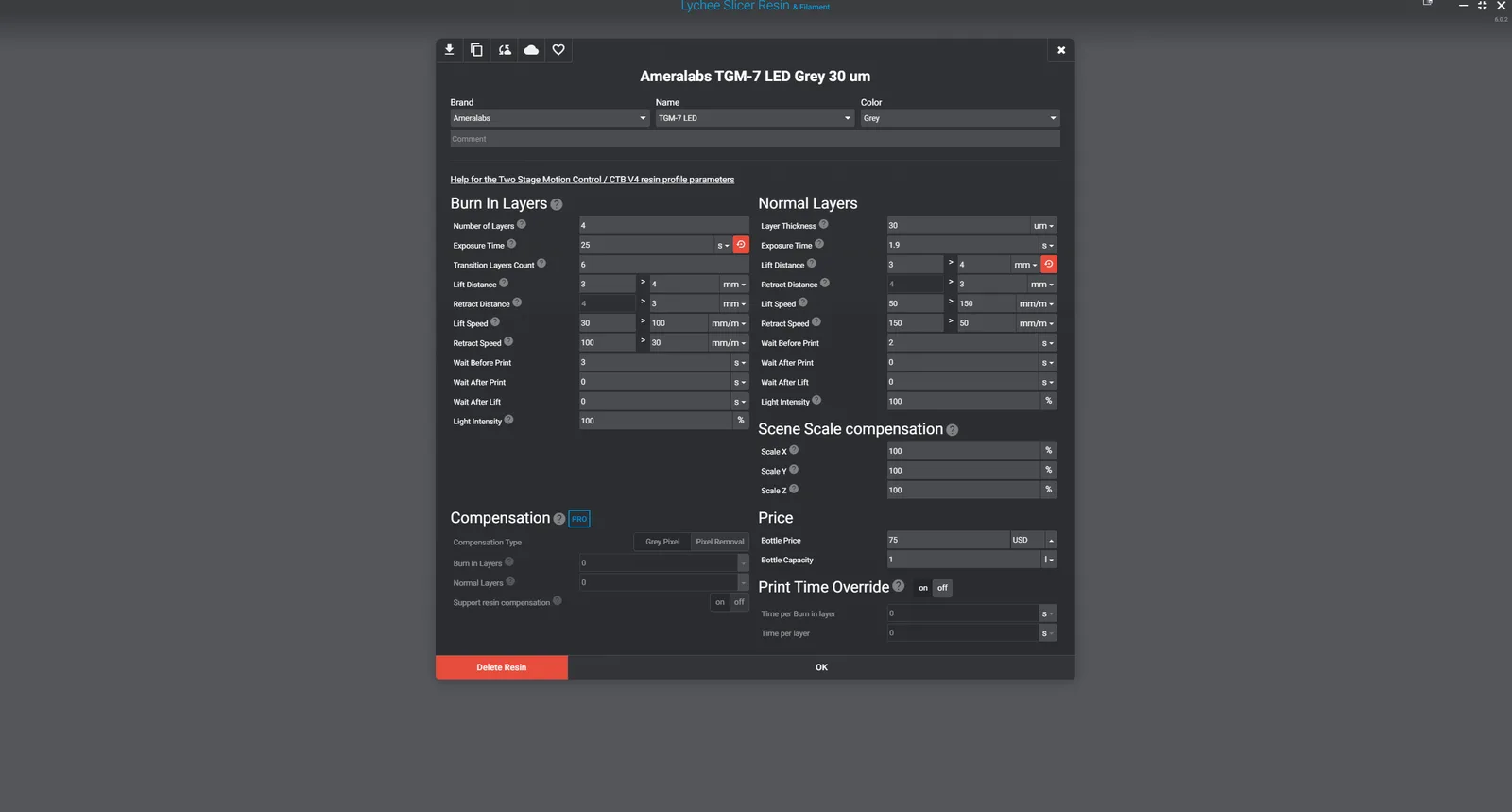Click help icon next to Scene Scale compensation
Viewport: 1512px width, 812px height.
[953, 430]
